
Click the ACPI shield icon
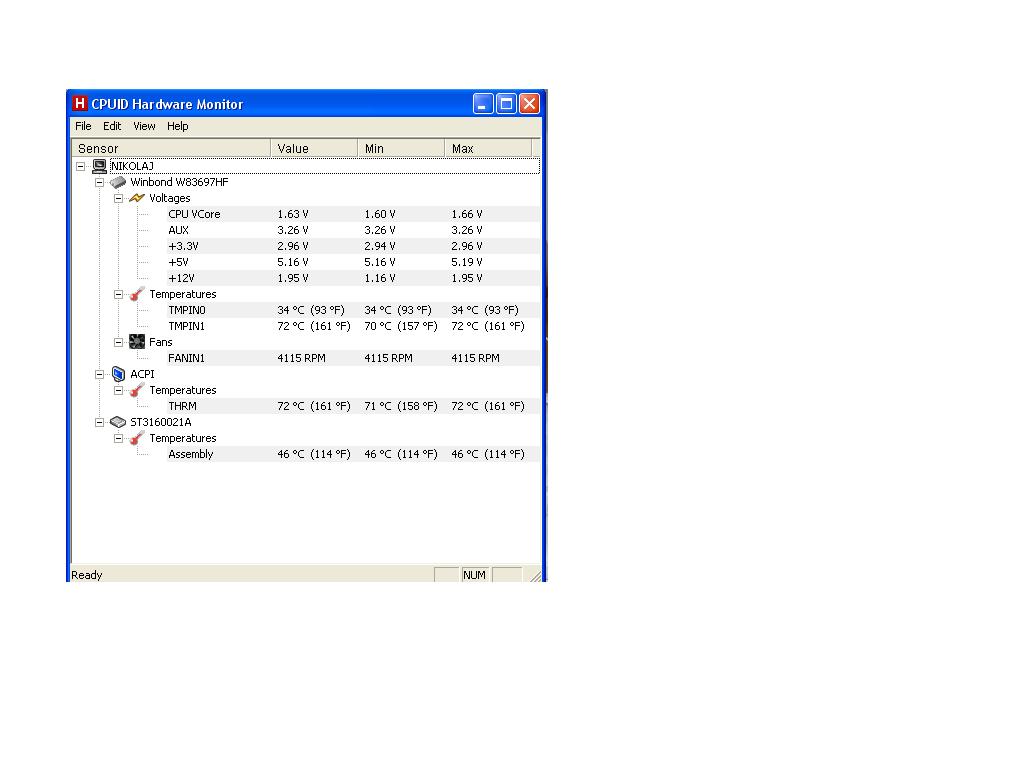[118, 374]
